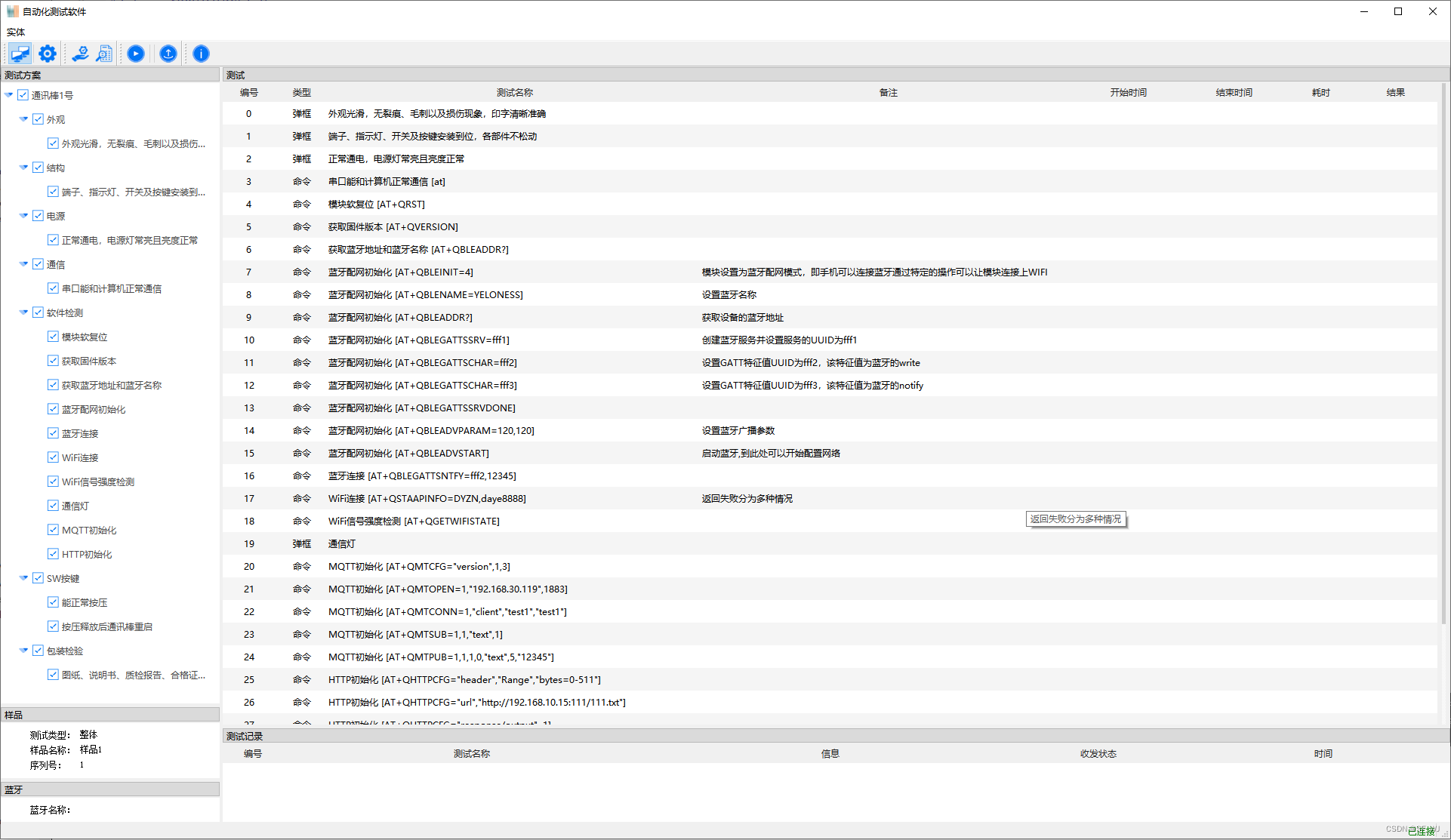The image size is (1451, 840).
Task: Select row 18 WiFi信号强度检测 AT+QGETWIFISTATE
Action: coord(830,521)
